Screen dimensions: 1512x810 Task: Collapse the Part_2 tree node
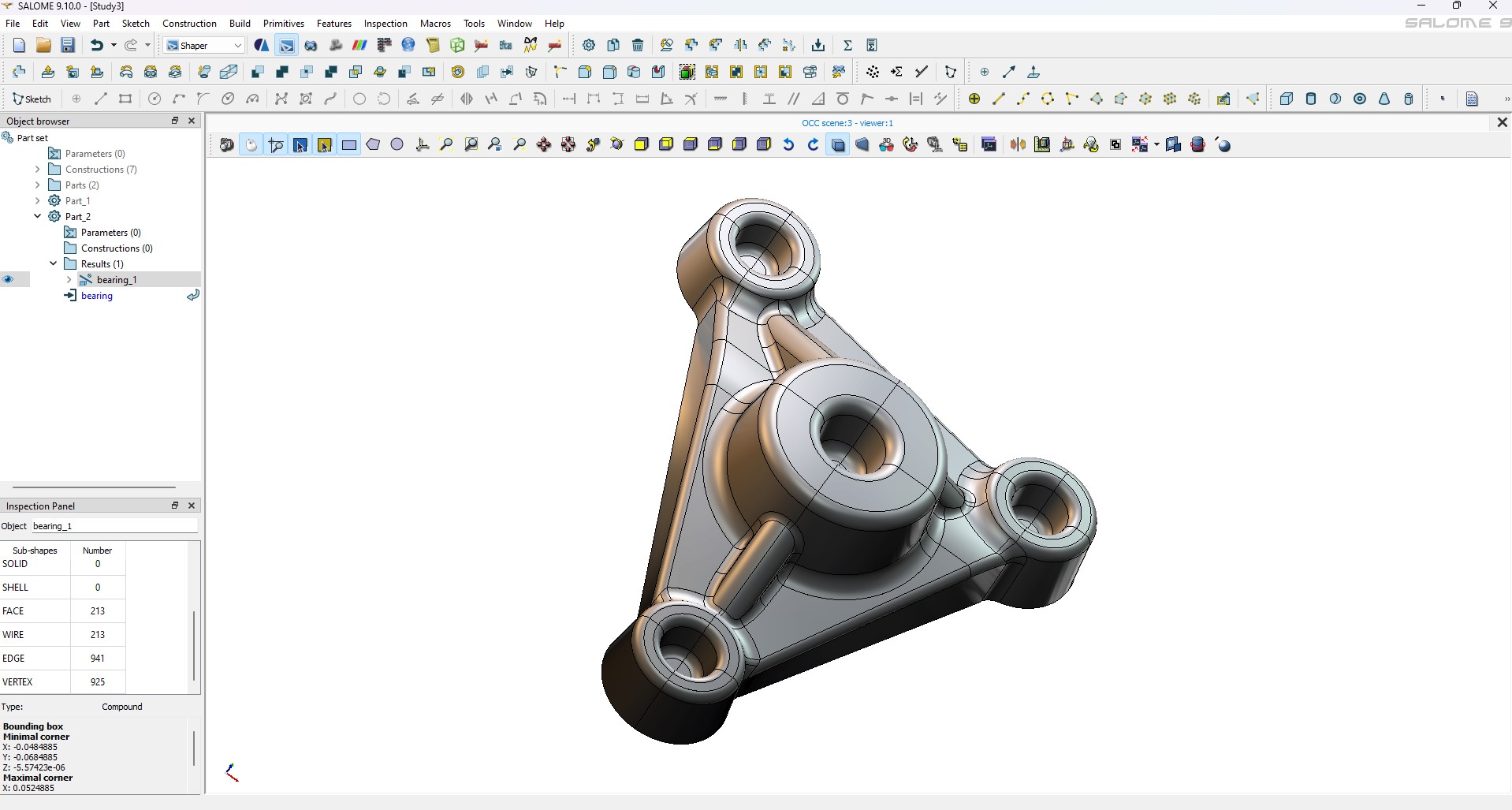(x=37, y=216)
